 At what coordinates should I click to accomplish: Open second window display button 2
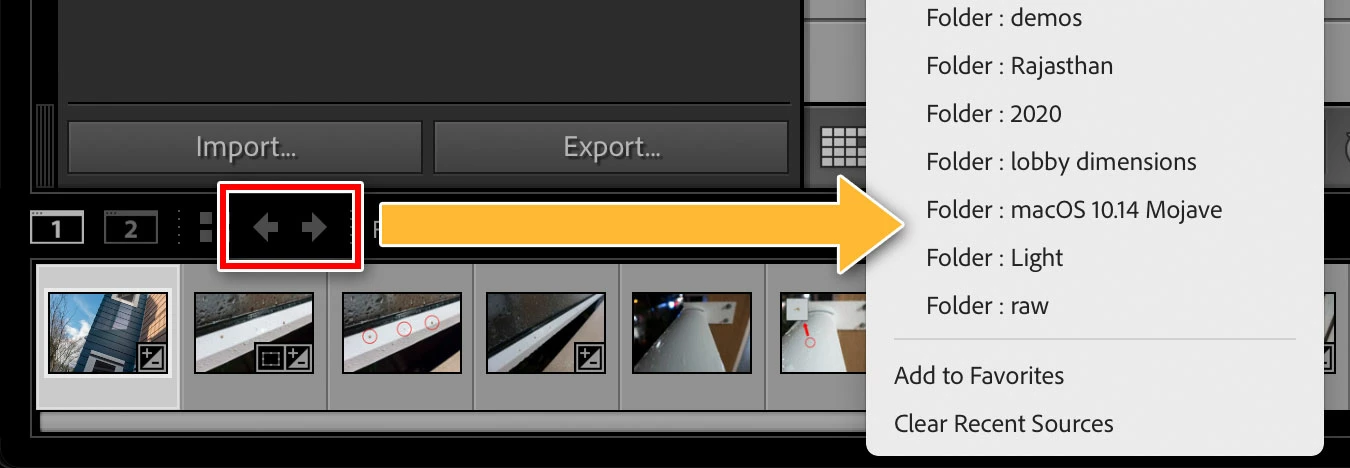[x=130, y=228]
